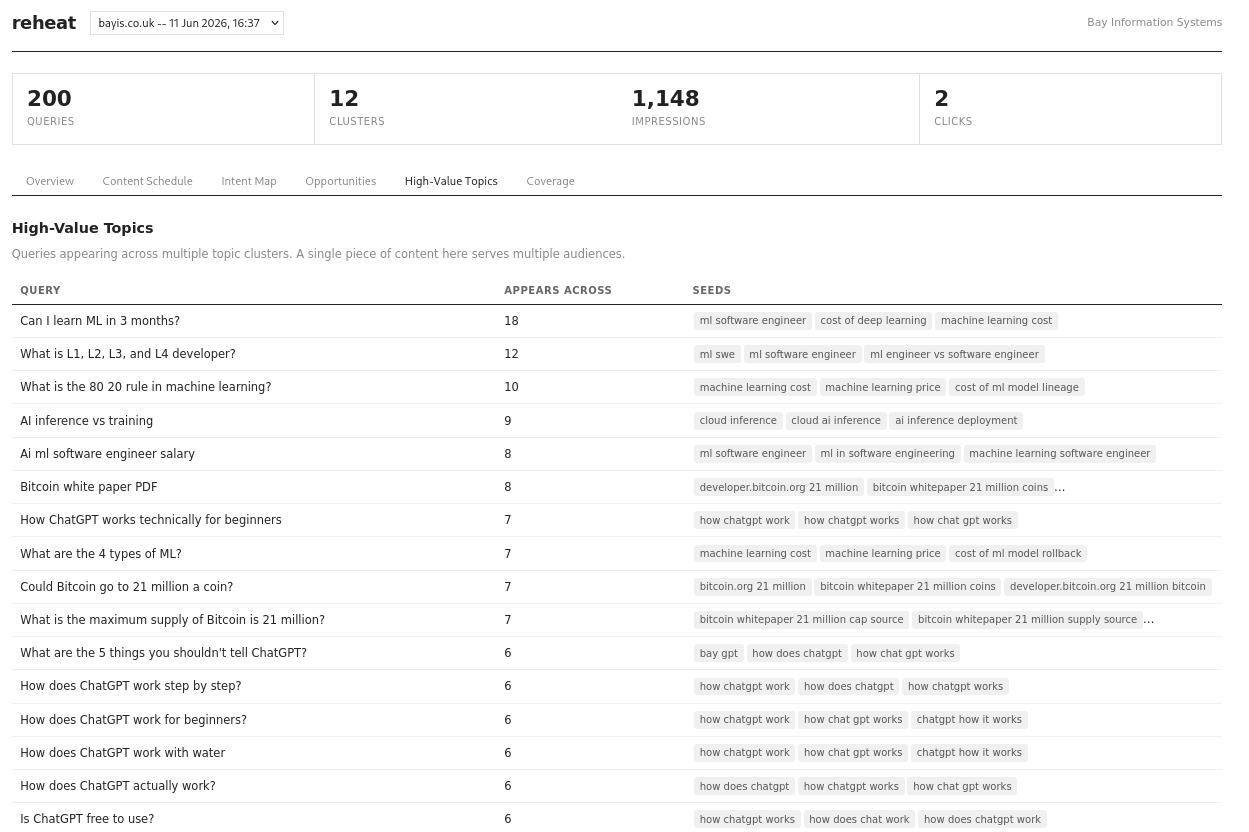Screen dimensions: 1249x832
Task: Select the High-Value Topics tab
Action: click(451, 181)
